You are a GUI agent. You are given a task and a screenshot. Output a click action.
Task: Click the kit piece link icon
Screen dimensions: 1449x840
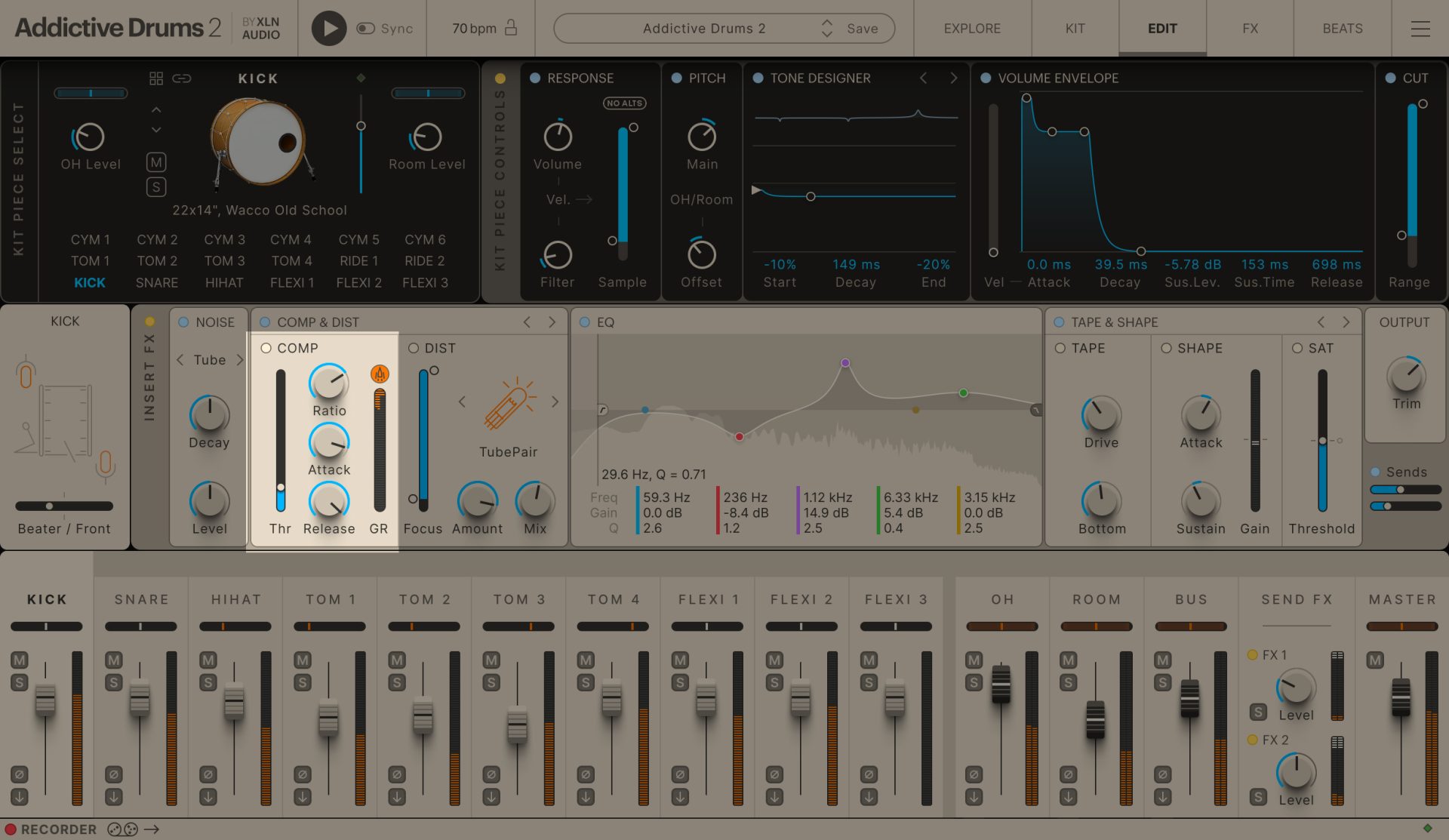pyautogui.click(x=181, y=78)
